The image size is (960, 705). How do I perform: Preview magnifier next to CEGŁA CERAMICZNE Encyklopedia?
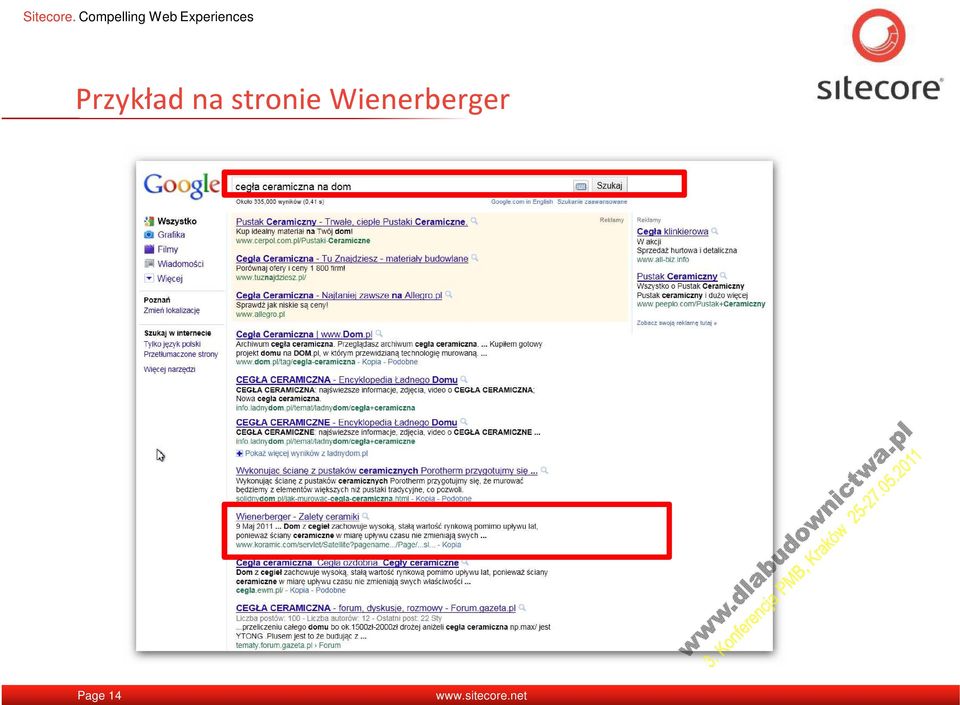(464, 422)
